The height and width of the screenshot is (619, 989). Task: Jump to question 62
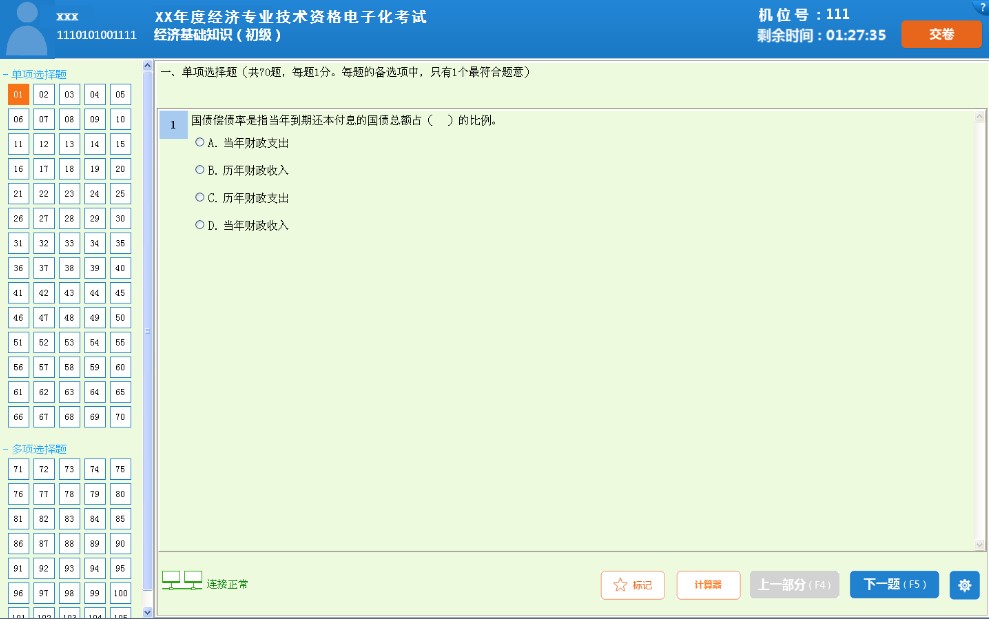coord(44,392)
